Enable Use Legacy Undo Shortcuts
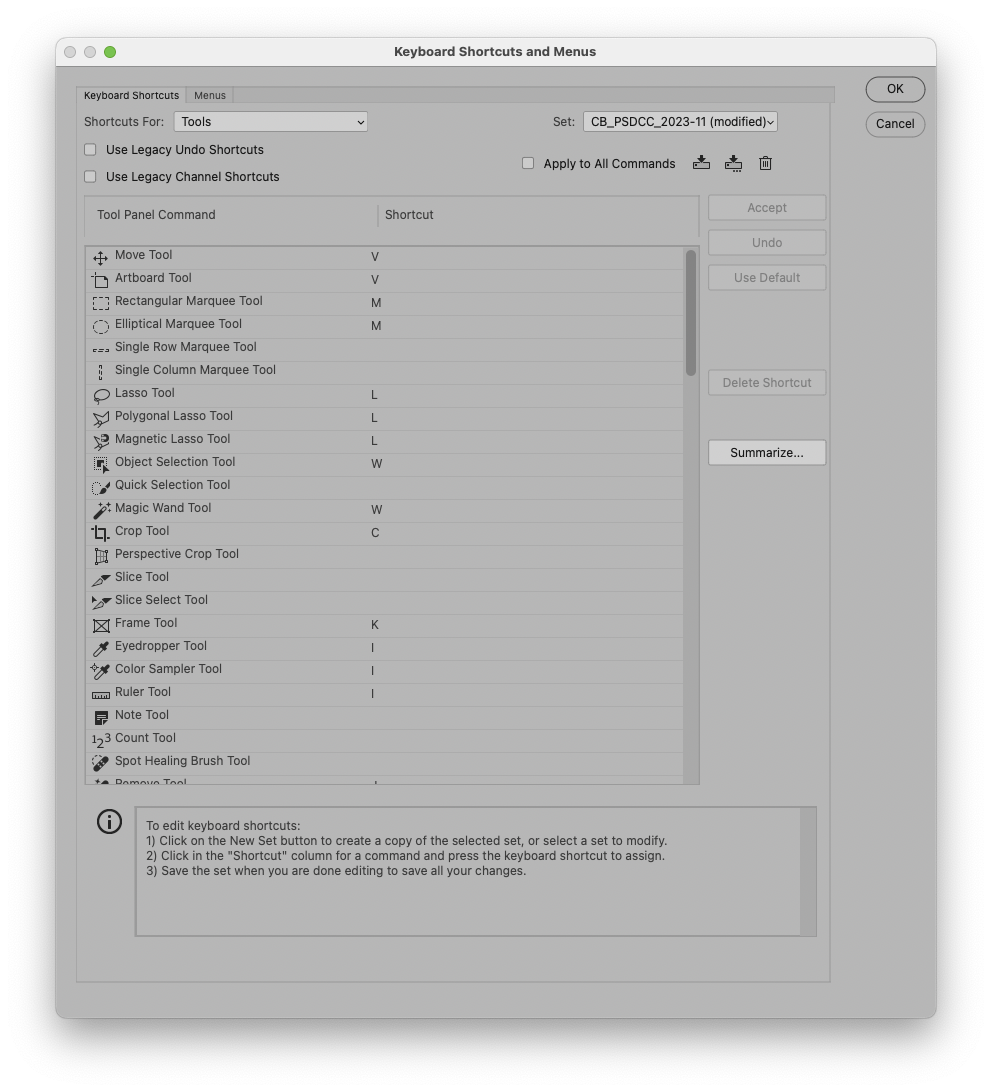Viewport: 992px width, 1092px height. (x=89, y=150)
